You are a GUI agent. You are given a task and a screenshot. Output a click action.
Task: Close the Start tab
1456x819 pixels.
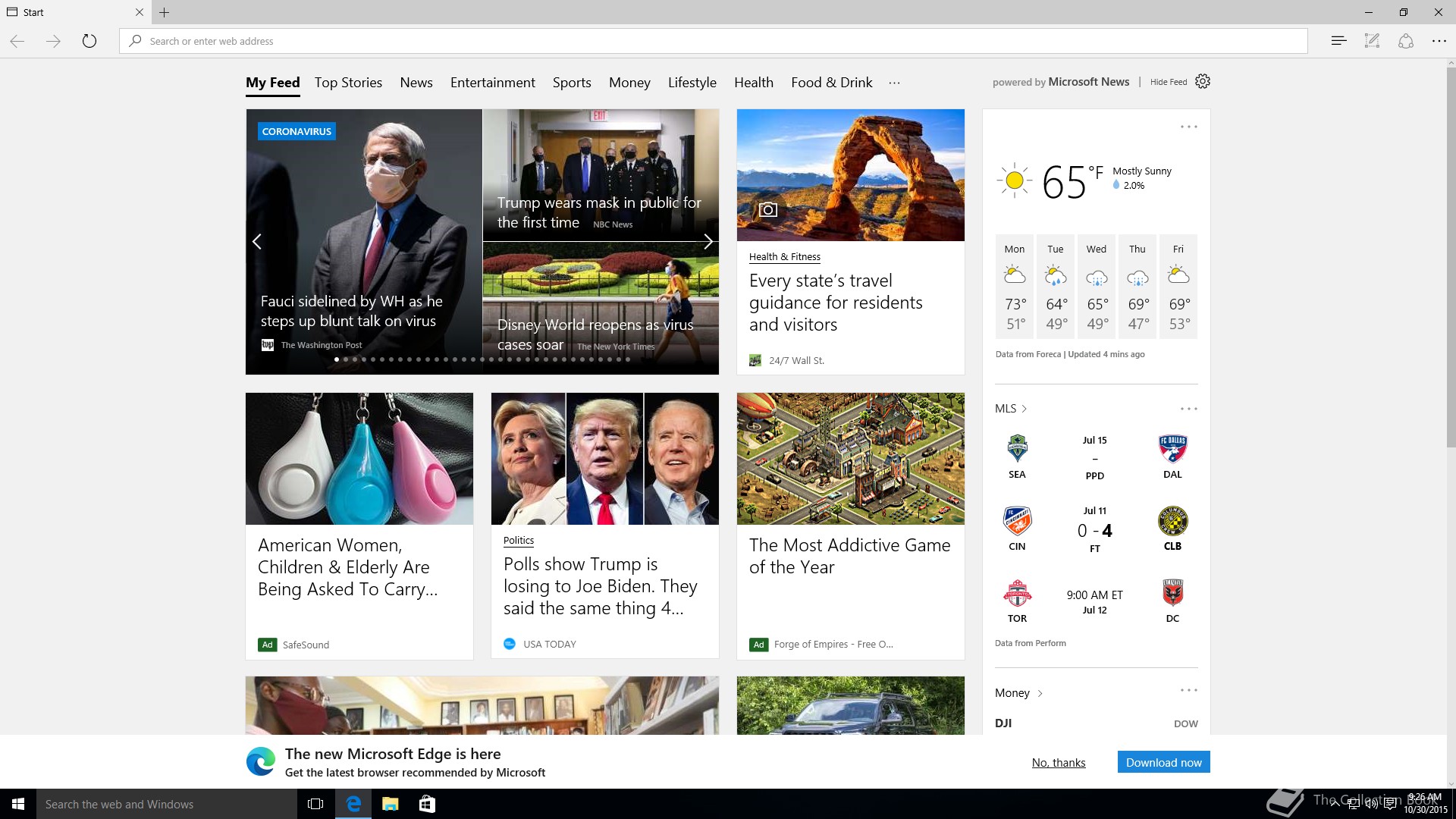click(139, 12)
